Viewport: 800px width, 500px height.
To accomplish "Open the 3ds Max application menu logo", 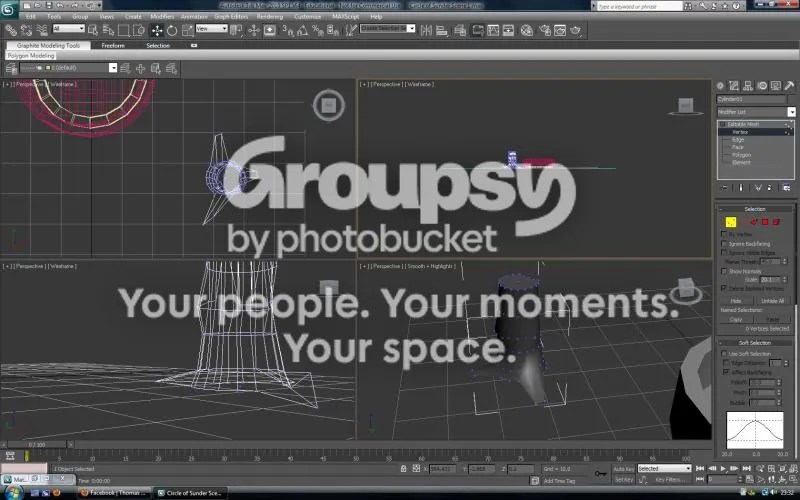I will coord(9,9).
